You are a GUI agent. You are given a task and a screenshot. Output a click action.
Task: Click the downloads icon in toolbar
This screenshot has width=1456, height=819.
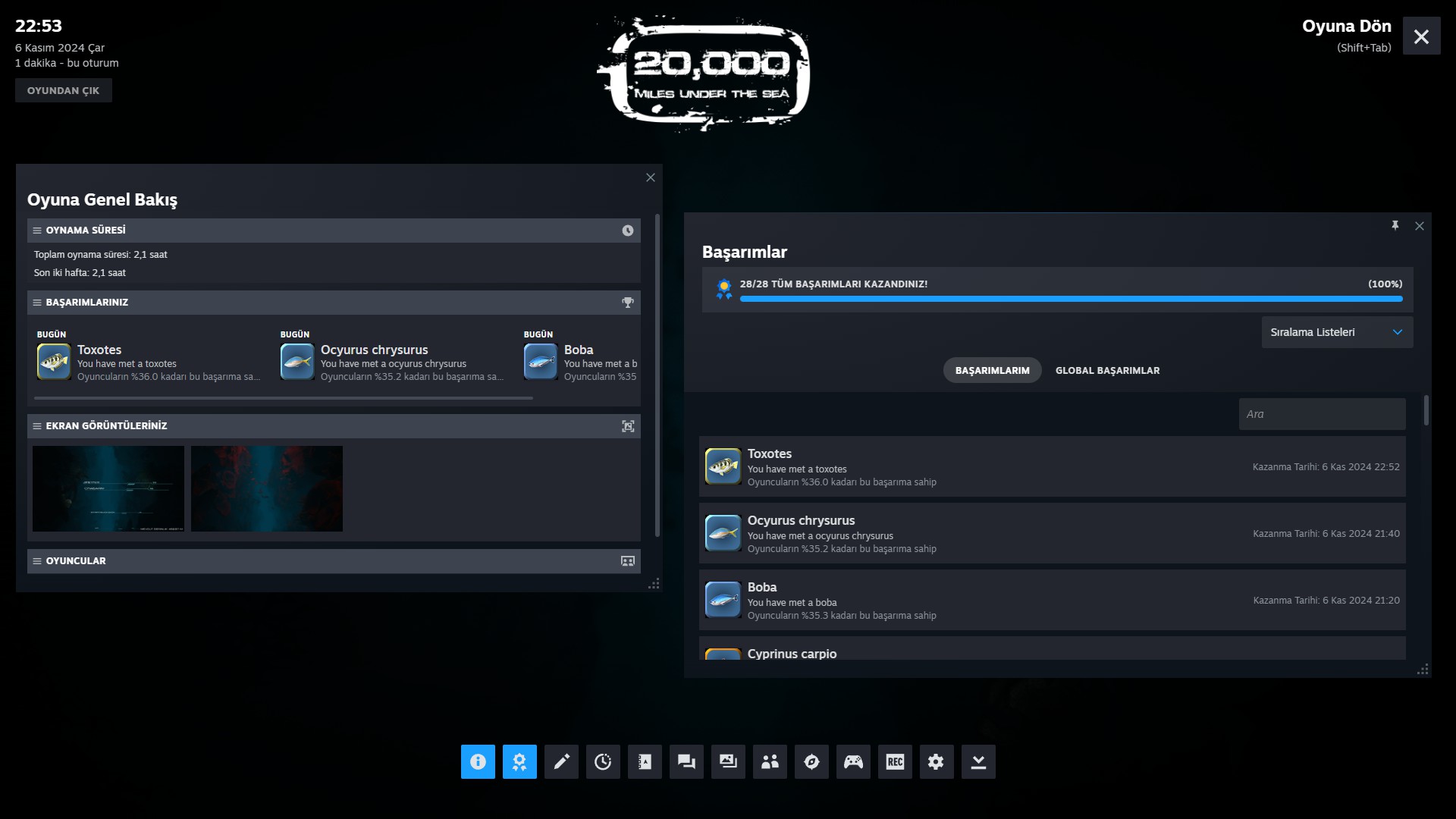point(978,761)
